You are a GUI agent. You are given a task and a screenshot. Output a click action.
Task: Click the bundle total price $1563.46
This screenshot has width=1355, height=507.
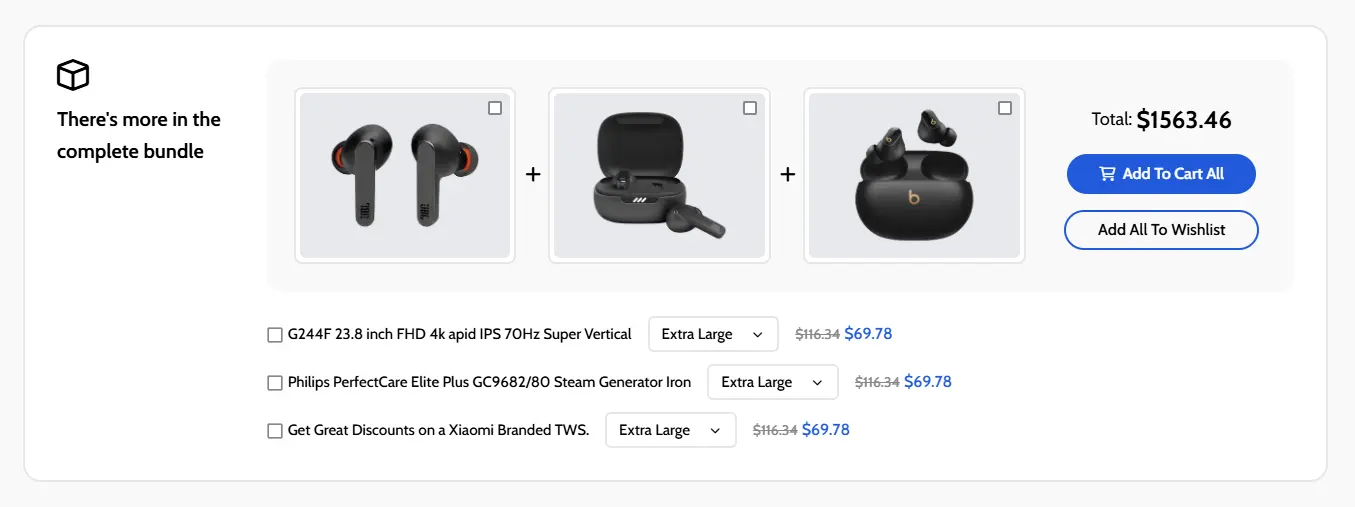(x=1184, y=120)
